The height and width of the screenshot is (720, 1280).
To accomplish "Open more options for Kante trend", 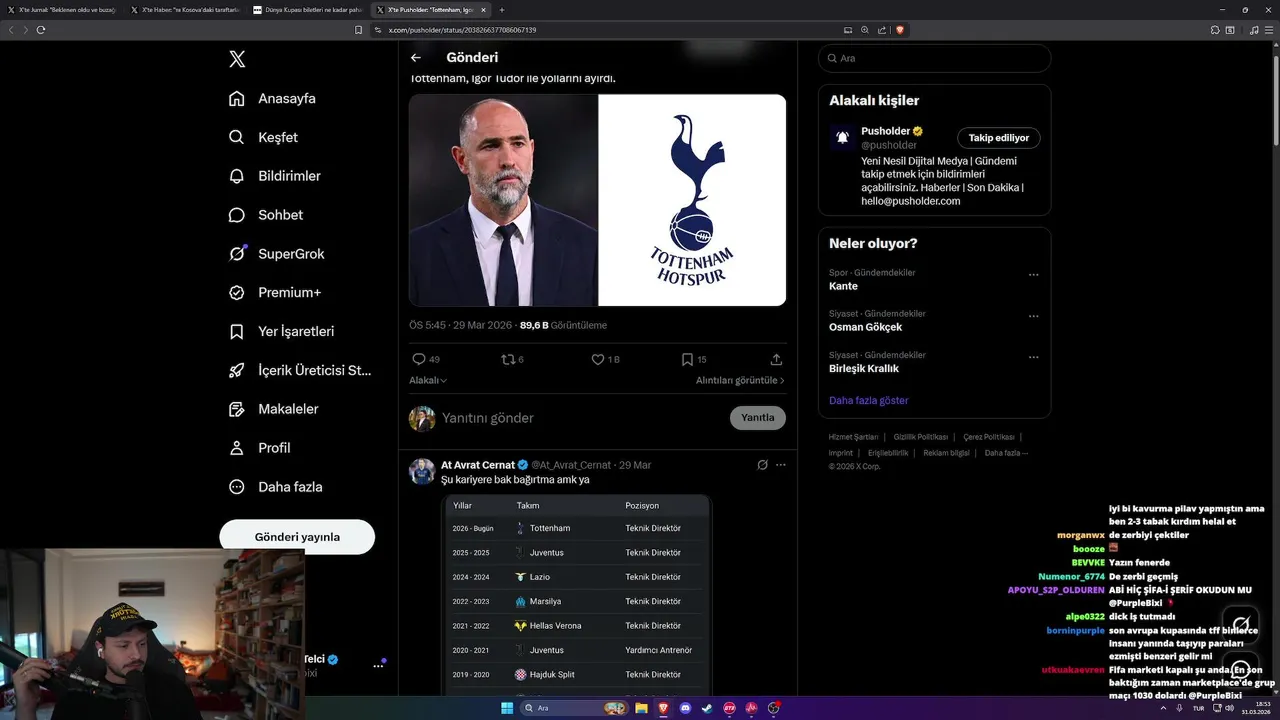I will [x=1034, y=274].
